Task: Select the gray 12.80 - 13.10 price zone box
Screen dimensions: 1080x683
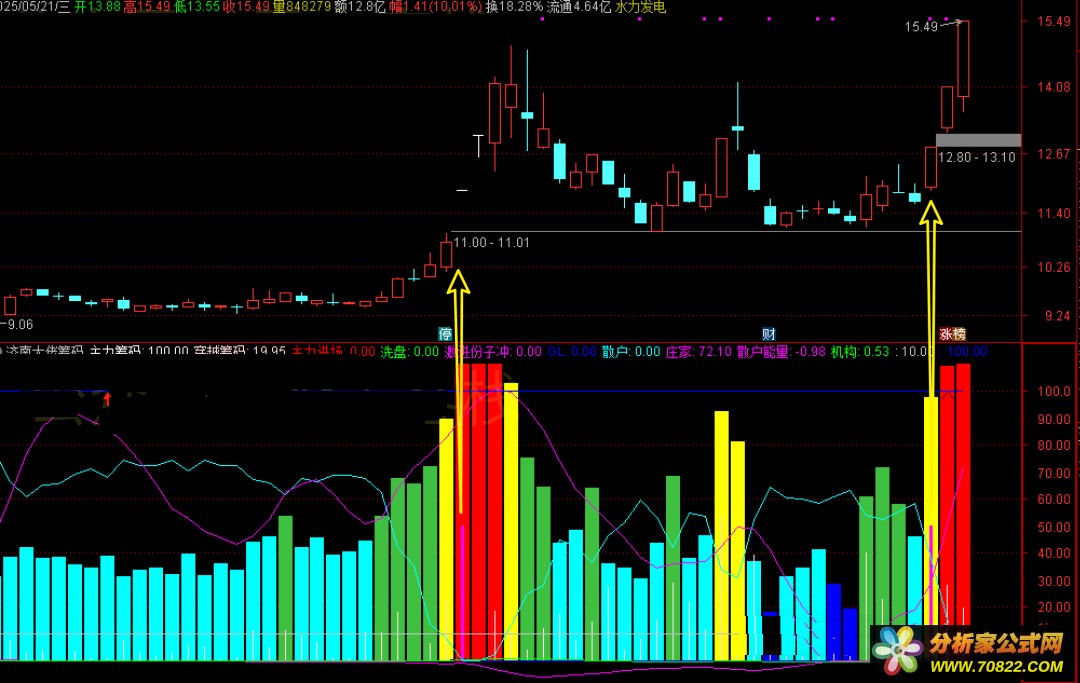Action: coord(978,140)
